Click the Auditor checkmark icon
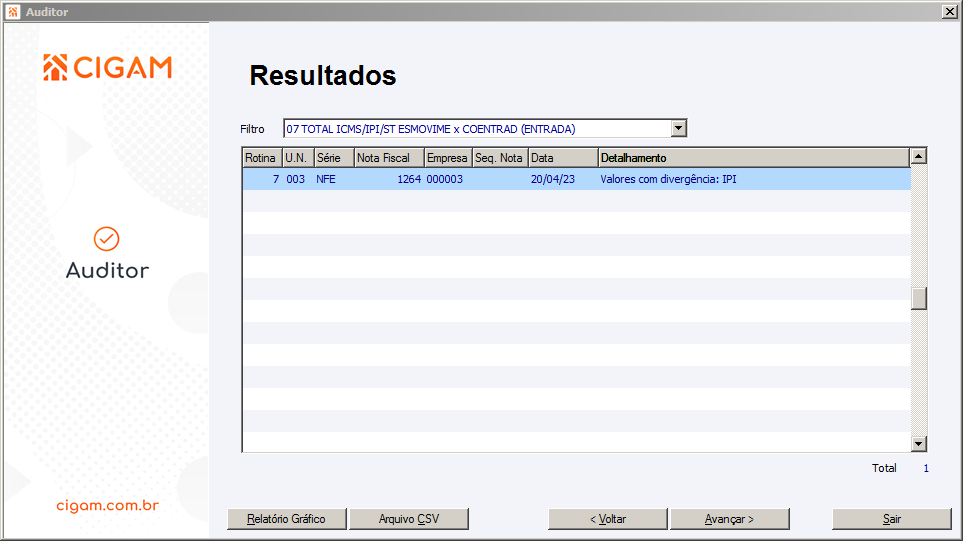Image resolution: width=963 pixels, height=541 pixels. pos(106,239)
